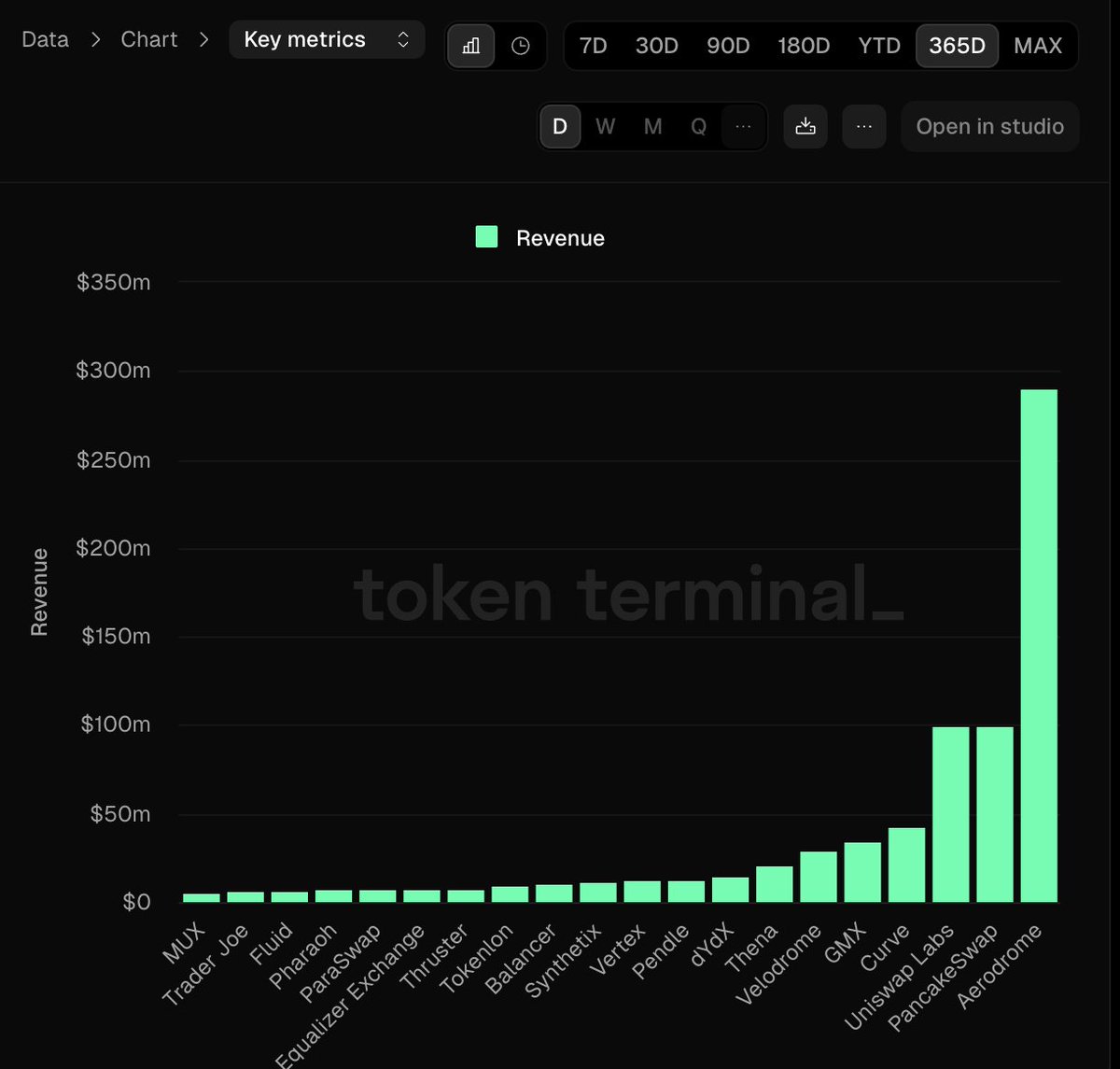Click the $50m y-axis value
This screenshot has height=1069, width=1120.
(x=119, y=813)
